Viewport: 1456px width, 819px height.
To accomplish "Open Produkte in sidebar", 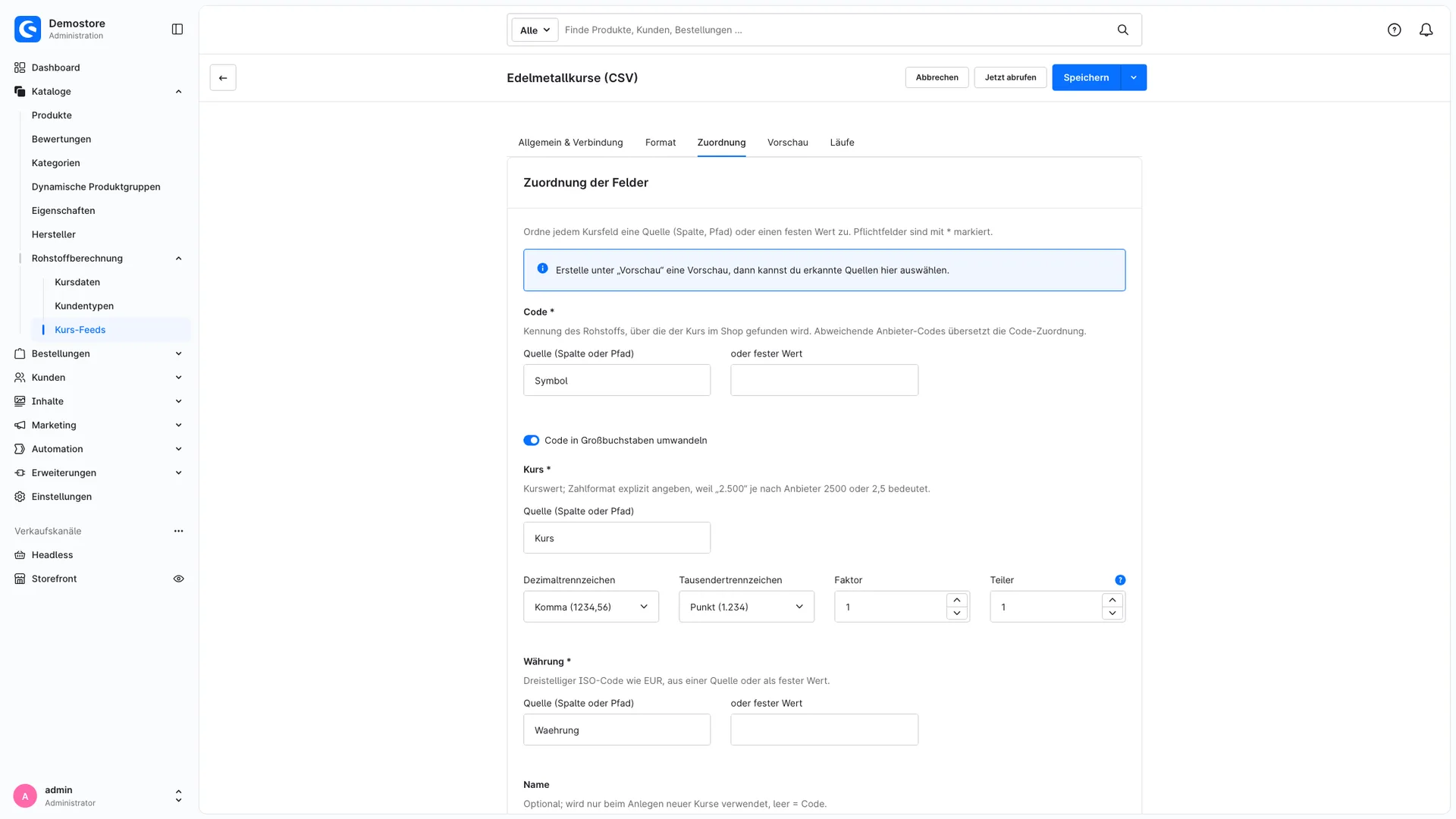I will click(x=52, y=115).
